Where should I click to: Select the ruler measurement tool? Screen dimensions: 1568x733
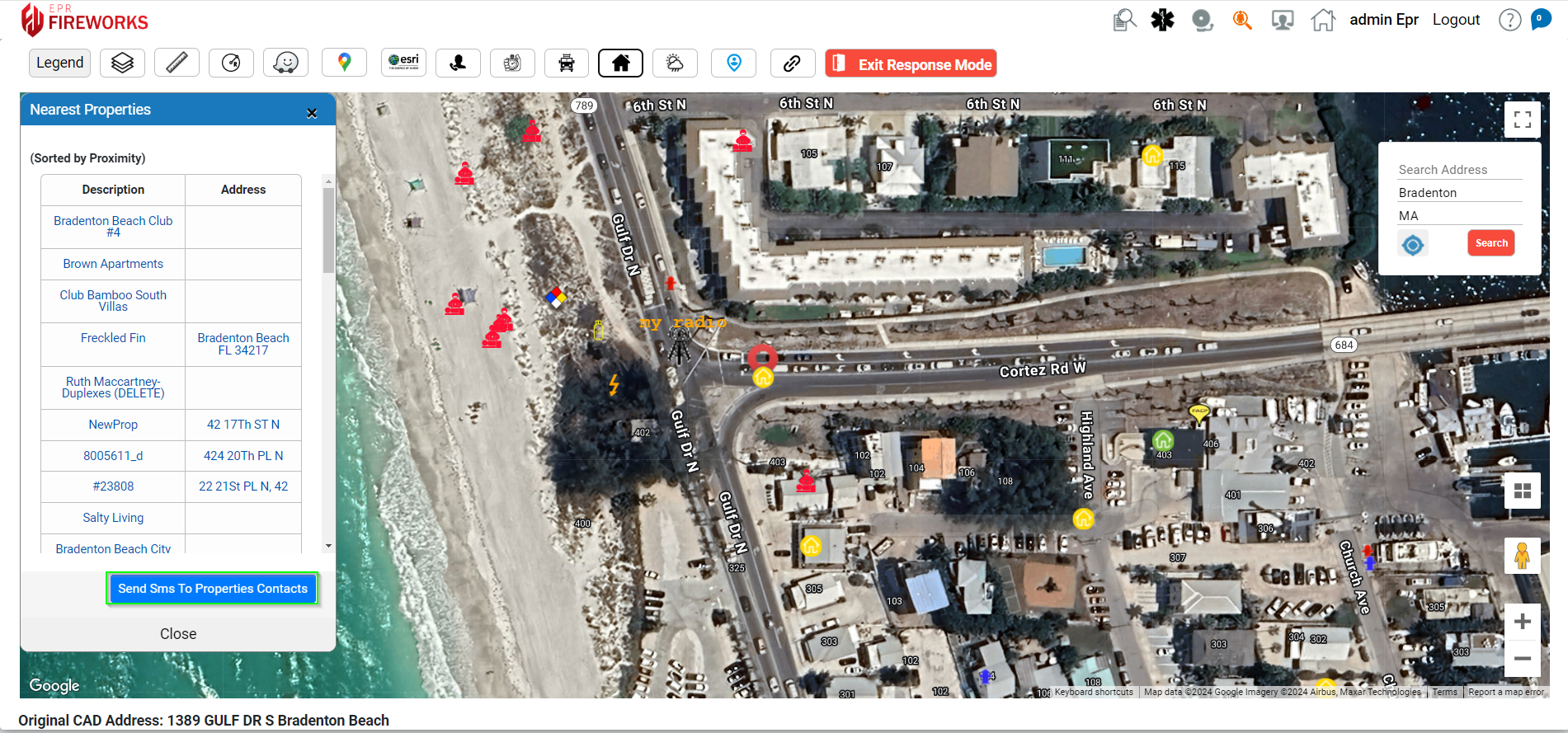pos(177,63)
